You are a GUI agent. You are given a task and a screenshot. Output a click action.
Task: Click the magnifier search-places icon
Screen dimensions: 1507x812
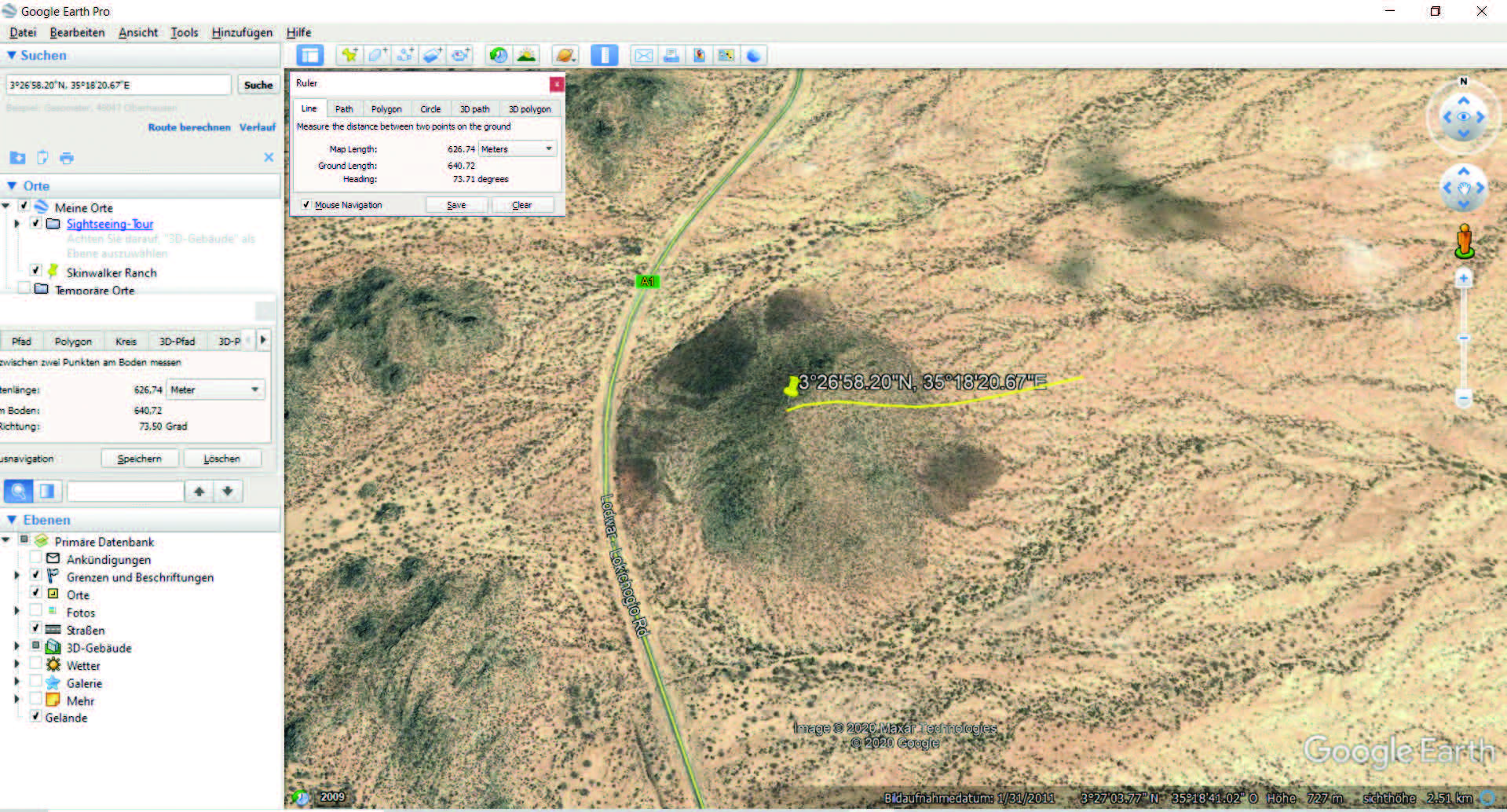[x=18, y=492]
